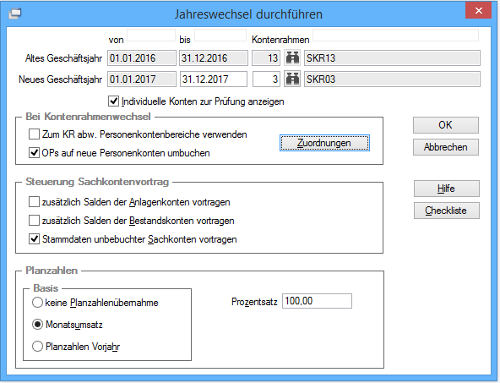Screen dimensions: 500x383
Task: Open Kontenrahmen search for Altes Geschäftsjahr binoculars
Action: 292,58
